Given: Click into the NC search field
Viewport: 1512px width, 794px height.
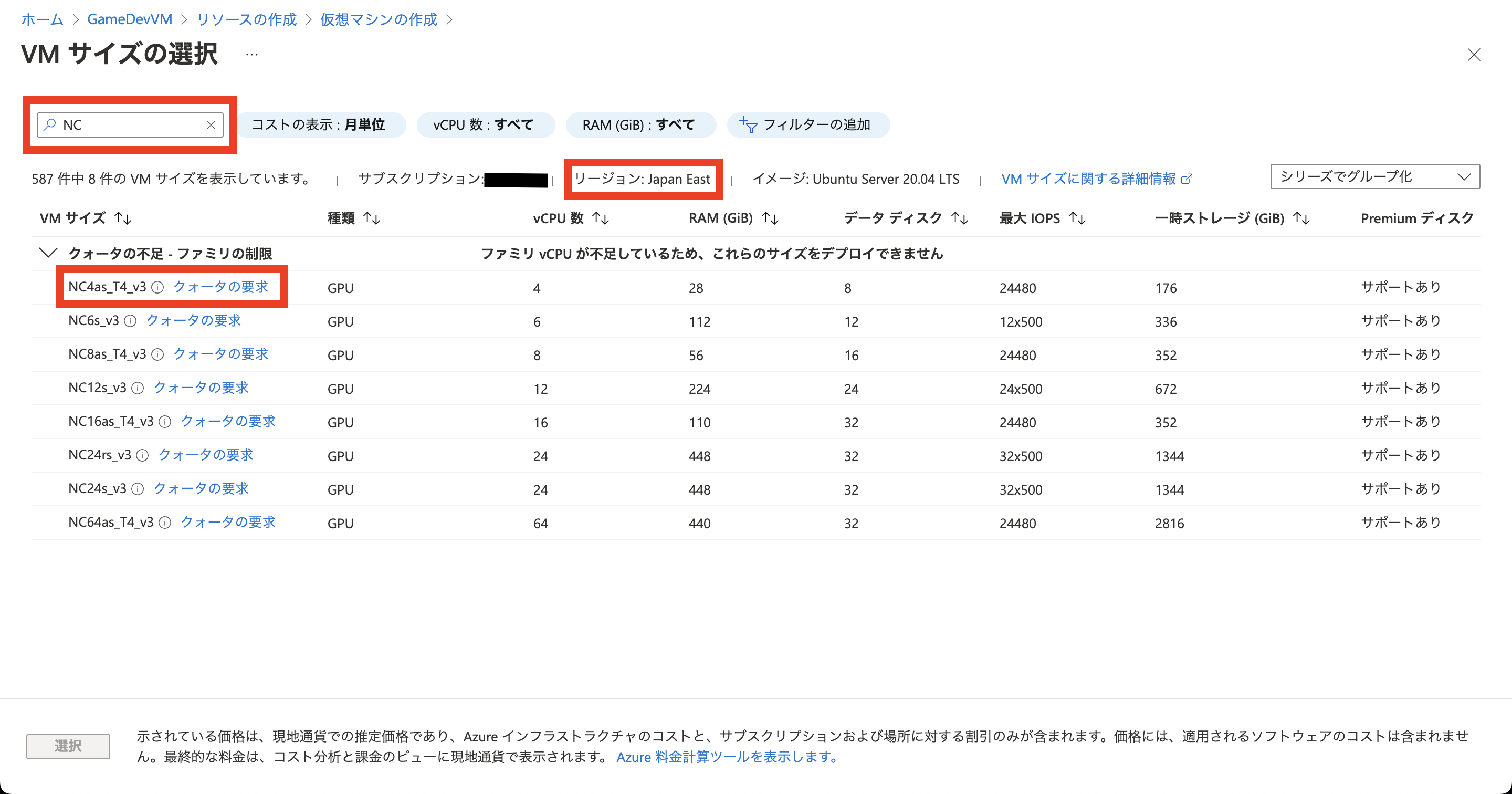Looking at the screenshot, I should (129, 124).
